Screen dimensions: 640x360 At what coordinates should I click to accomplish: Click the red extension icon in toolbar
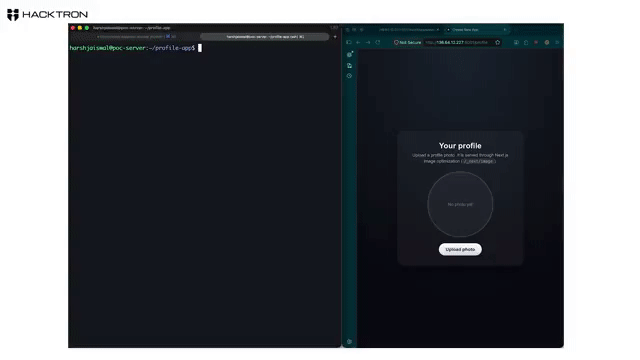[536, 42]
